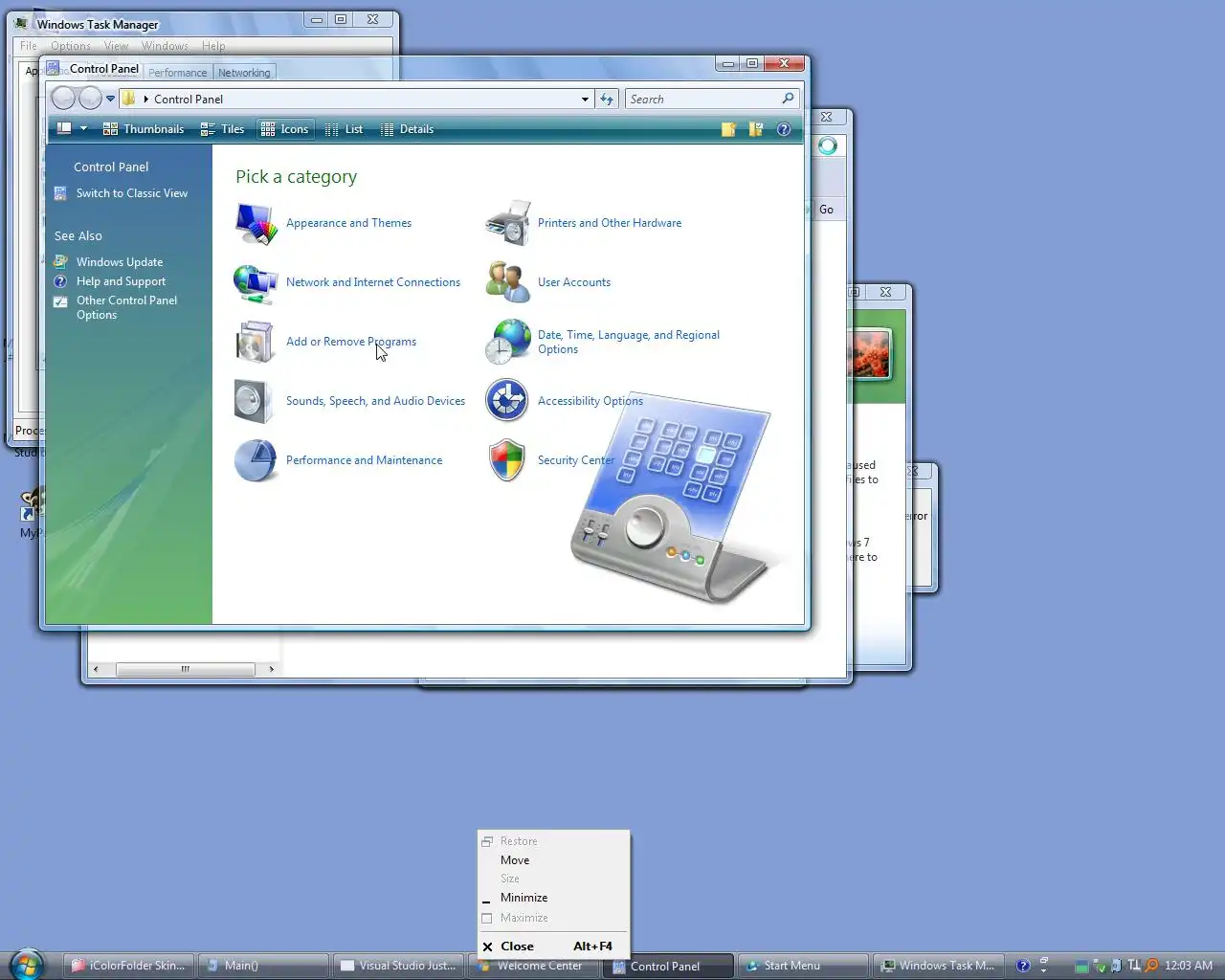Click the Windows Start orb

pyautogui.click(x=27, y=965)
